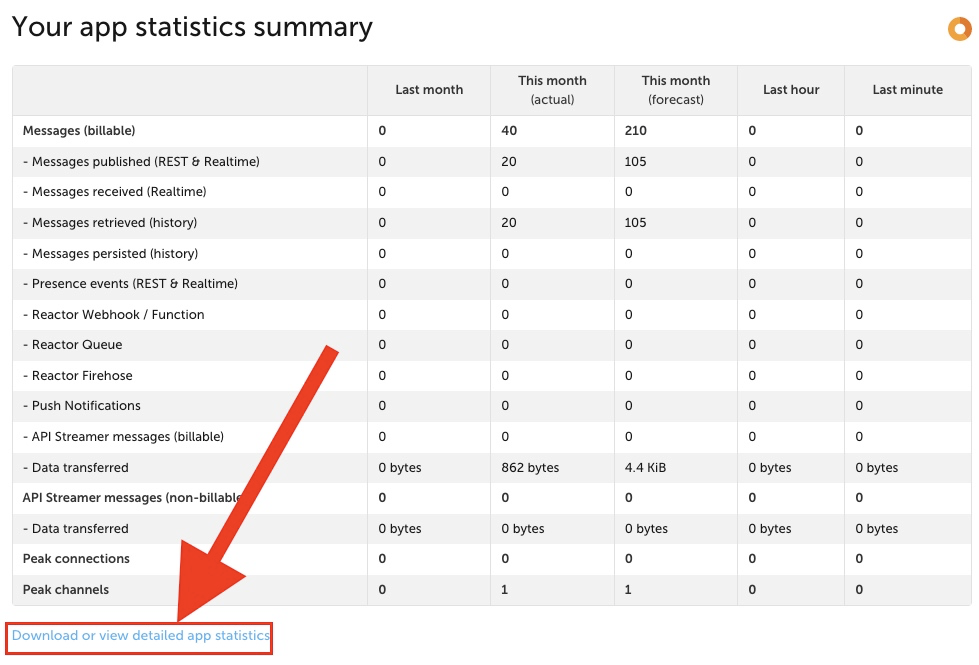Click the Your app statistics summary heading
This screenshot has width=979, height=665.
pos(192,27)
